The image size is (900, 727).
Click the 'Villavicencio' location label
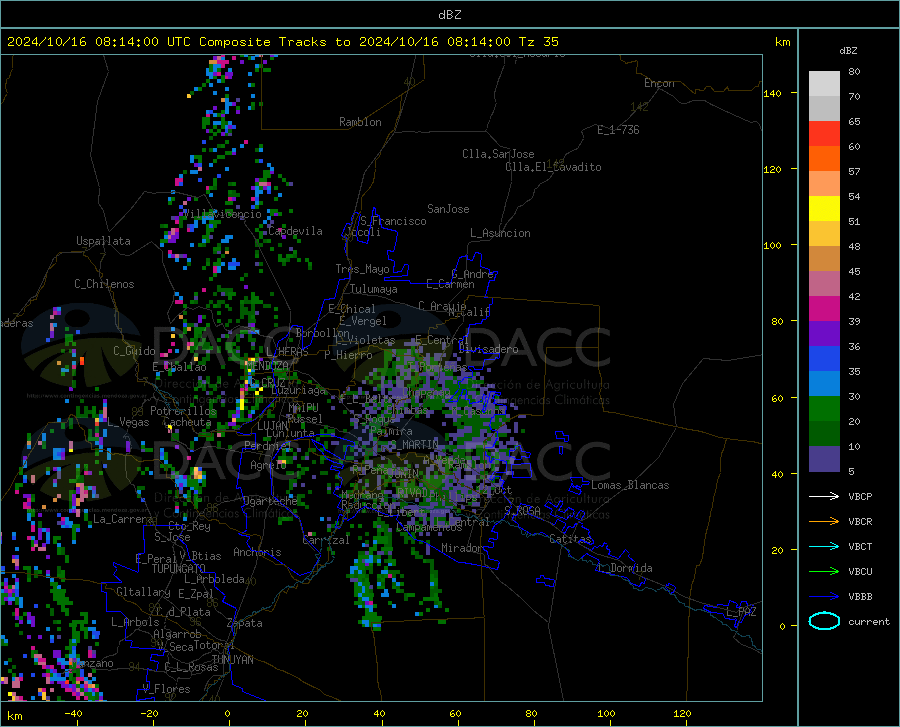click(222, 214)
